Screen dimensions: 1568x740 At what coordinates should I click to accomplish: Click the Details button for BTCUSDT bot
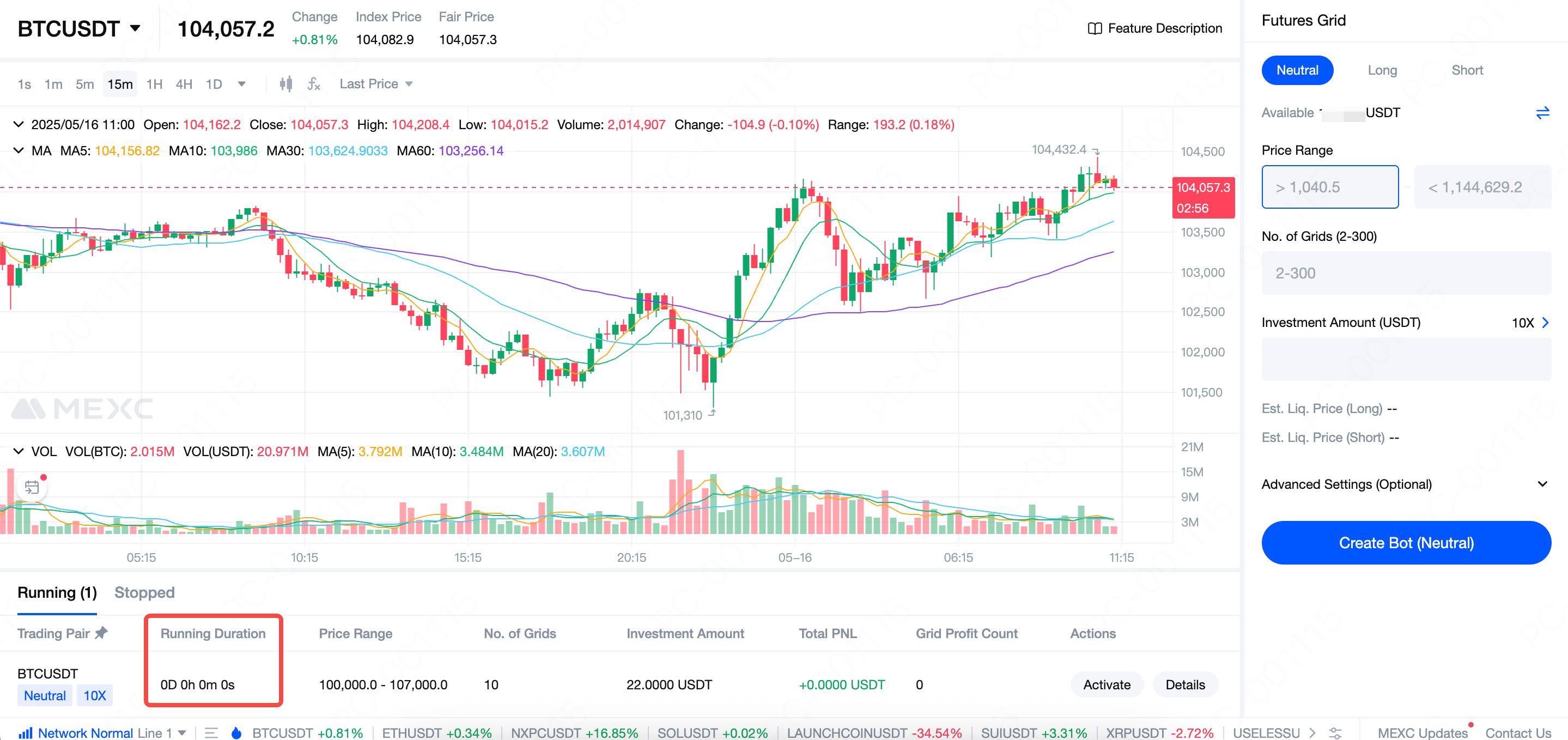pos(1184,684)
